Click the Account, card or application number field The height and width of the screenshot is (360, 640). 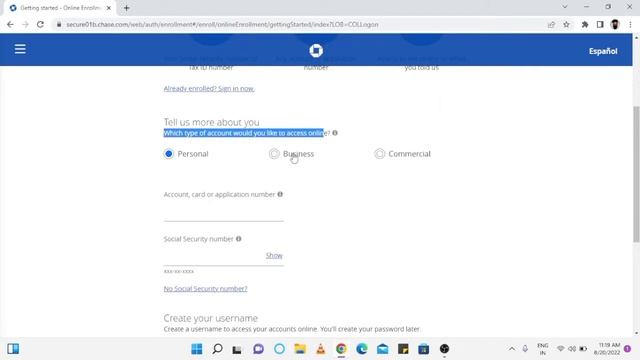[224, 212]
